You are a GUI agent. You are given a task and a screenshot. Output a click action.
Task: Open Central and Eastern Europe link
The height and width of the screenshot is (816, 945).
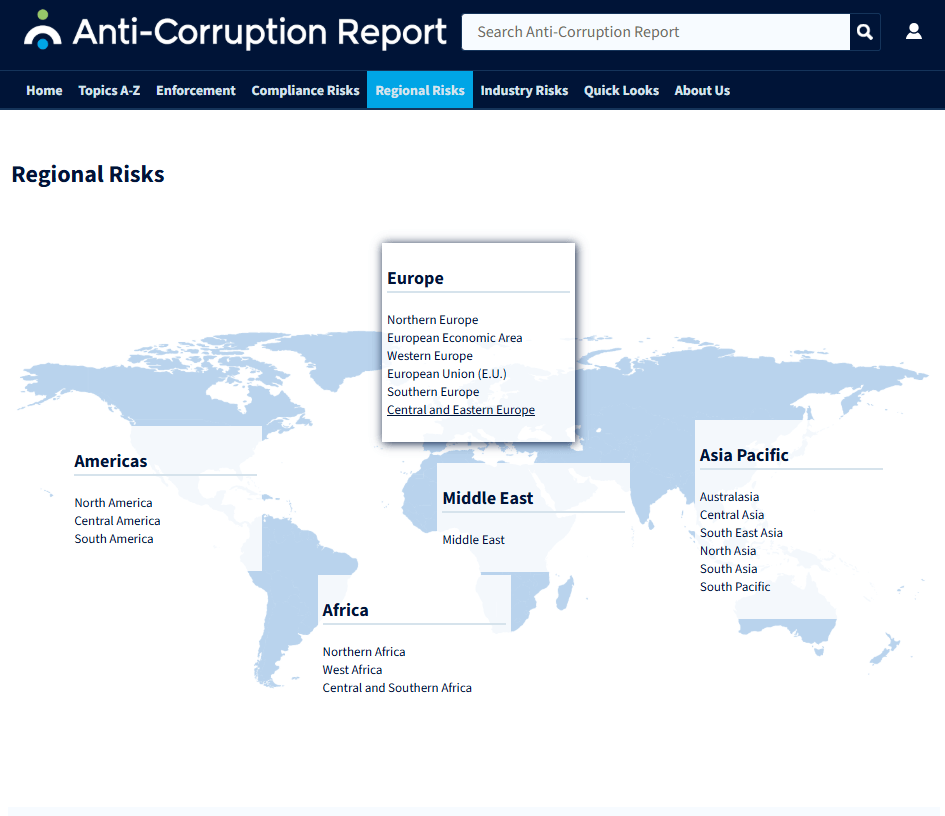[461, 410]
